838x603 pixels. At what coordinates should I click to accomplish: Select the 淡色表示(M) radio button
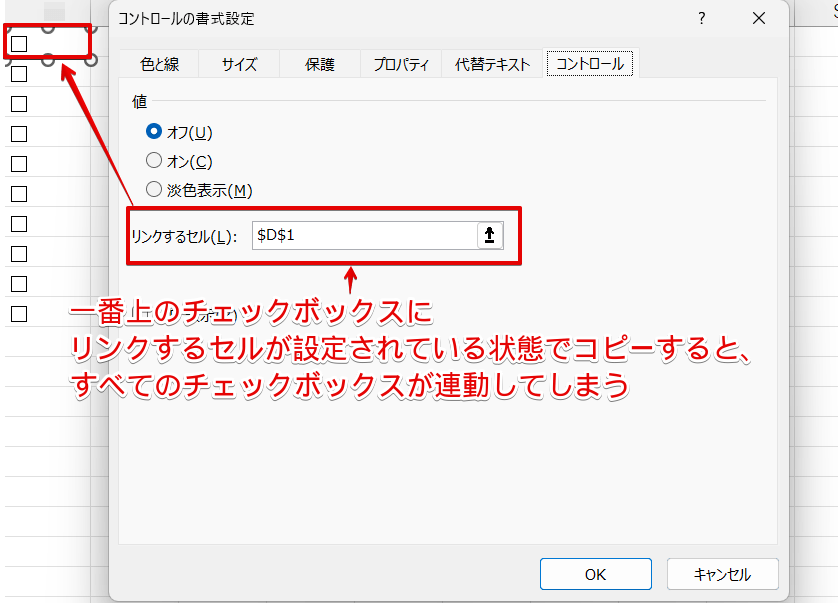[154, 189]
